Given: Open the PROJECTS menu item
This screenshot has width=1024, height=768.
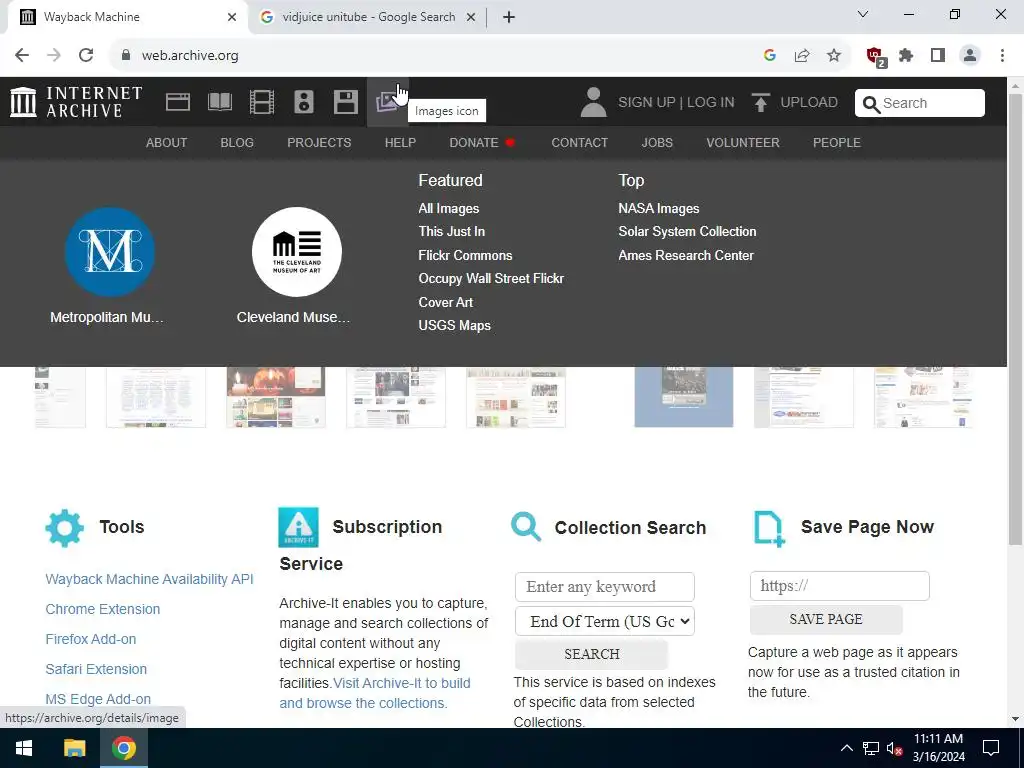Looking at the screenshot, I should [x=319, y=142].
